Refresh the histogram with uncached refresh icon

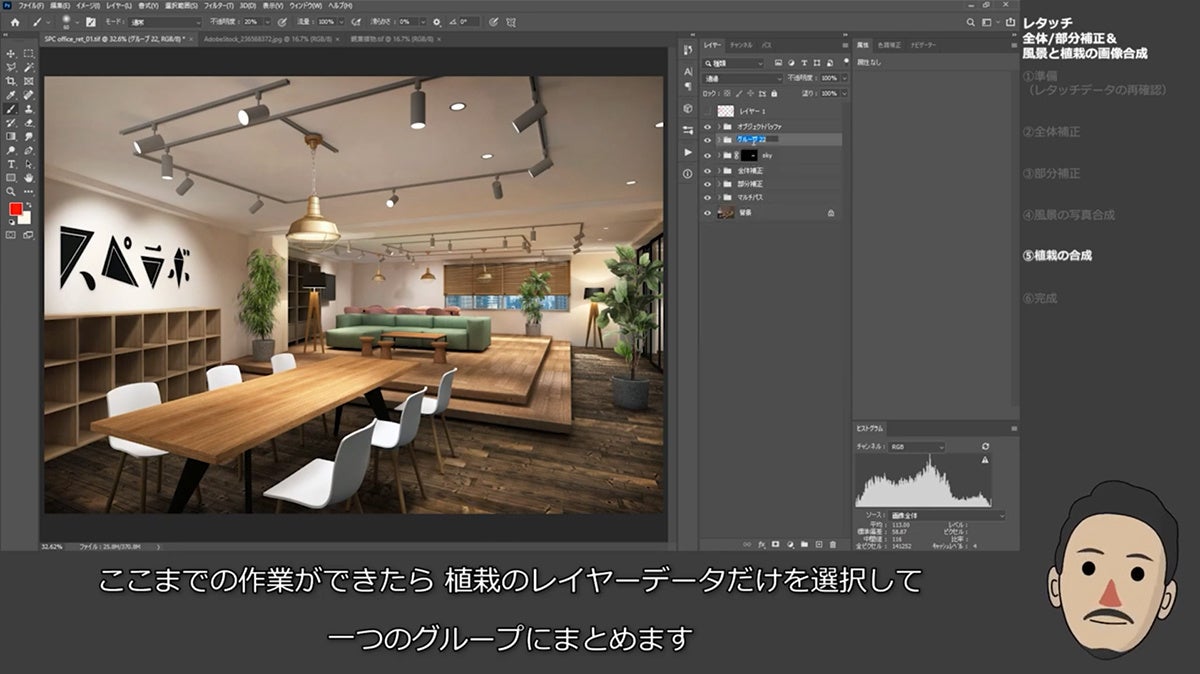click(x=985, y=446)
